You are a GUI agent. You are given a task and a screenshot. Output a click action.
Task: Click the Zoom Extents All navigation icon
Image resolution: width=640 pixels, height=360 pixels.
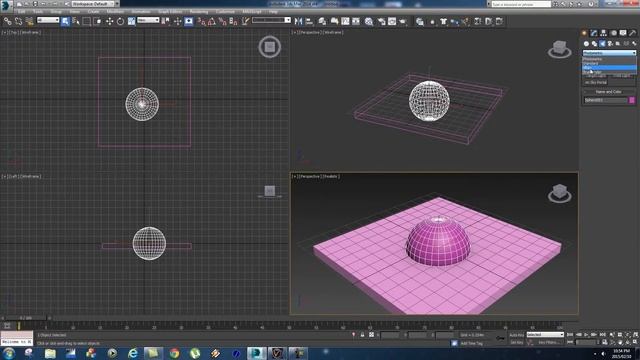pos(636,335)
